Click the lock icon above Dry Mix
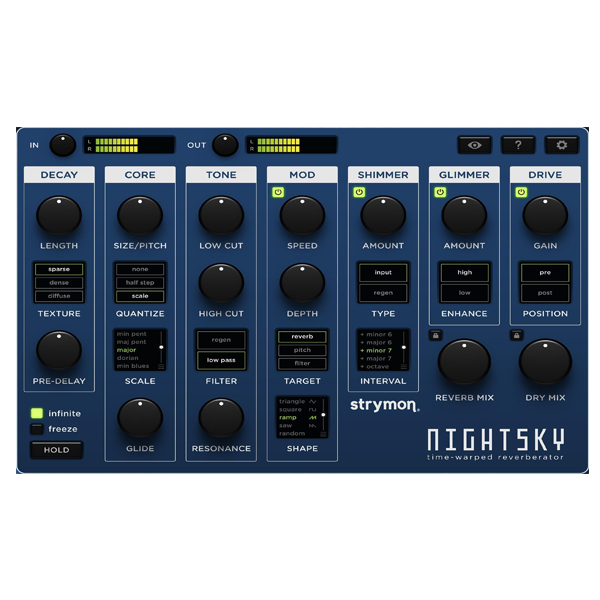This screenshot has width=600, height=600. click(x=516, y=335)
